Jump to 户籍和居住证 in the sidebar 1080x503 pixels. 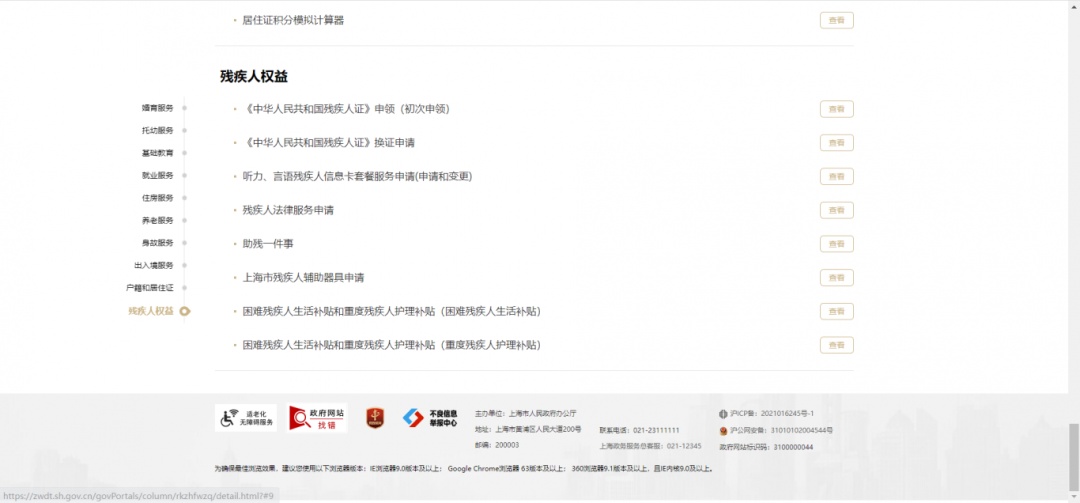point(150,287)
